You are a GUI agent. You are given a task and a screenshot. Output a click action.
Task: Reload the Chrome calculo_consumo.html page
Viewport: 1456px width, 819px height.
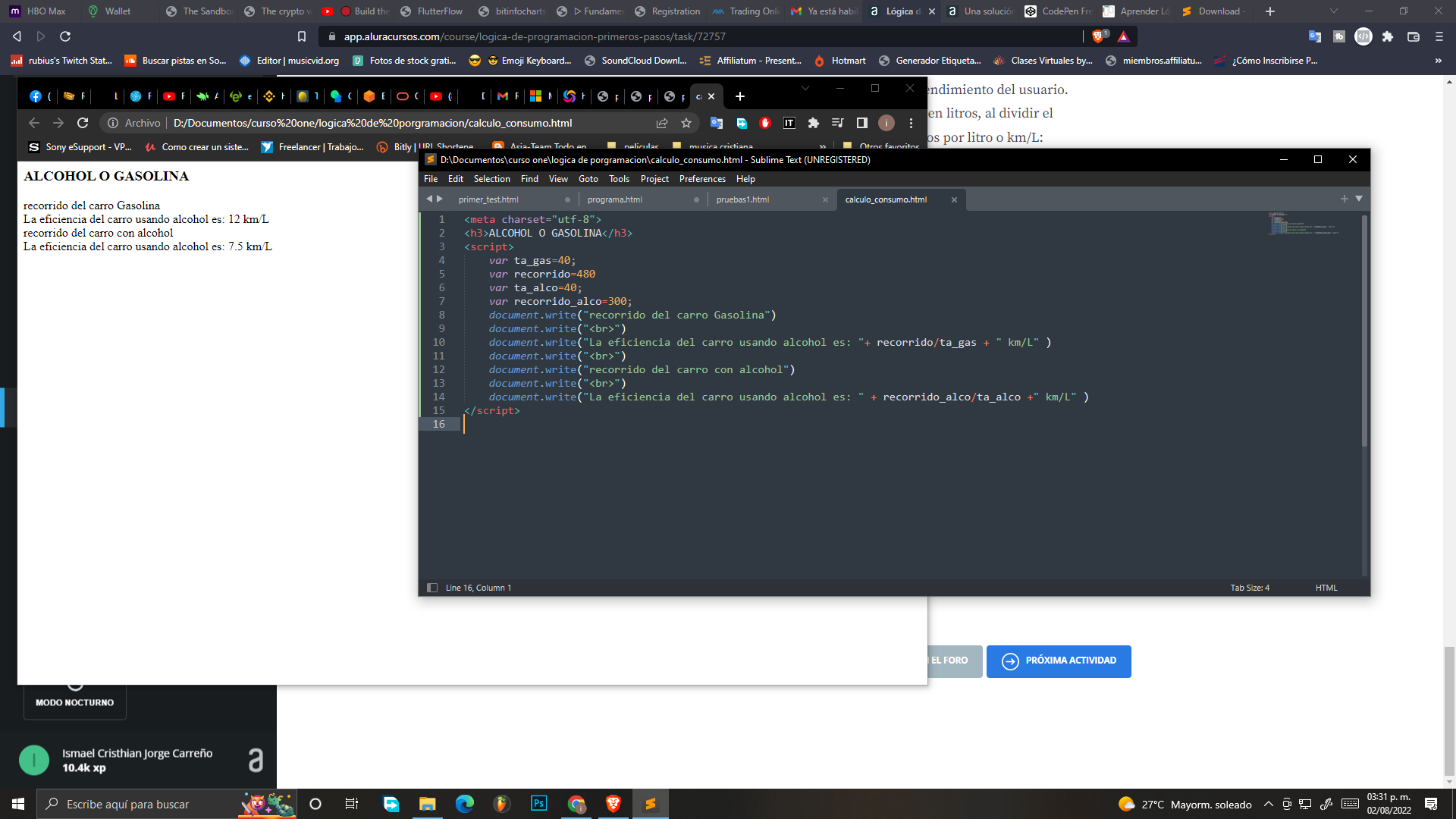83,123
